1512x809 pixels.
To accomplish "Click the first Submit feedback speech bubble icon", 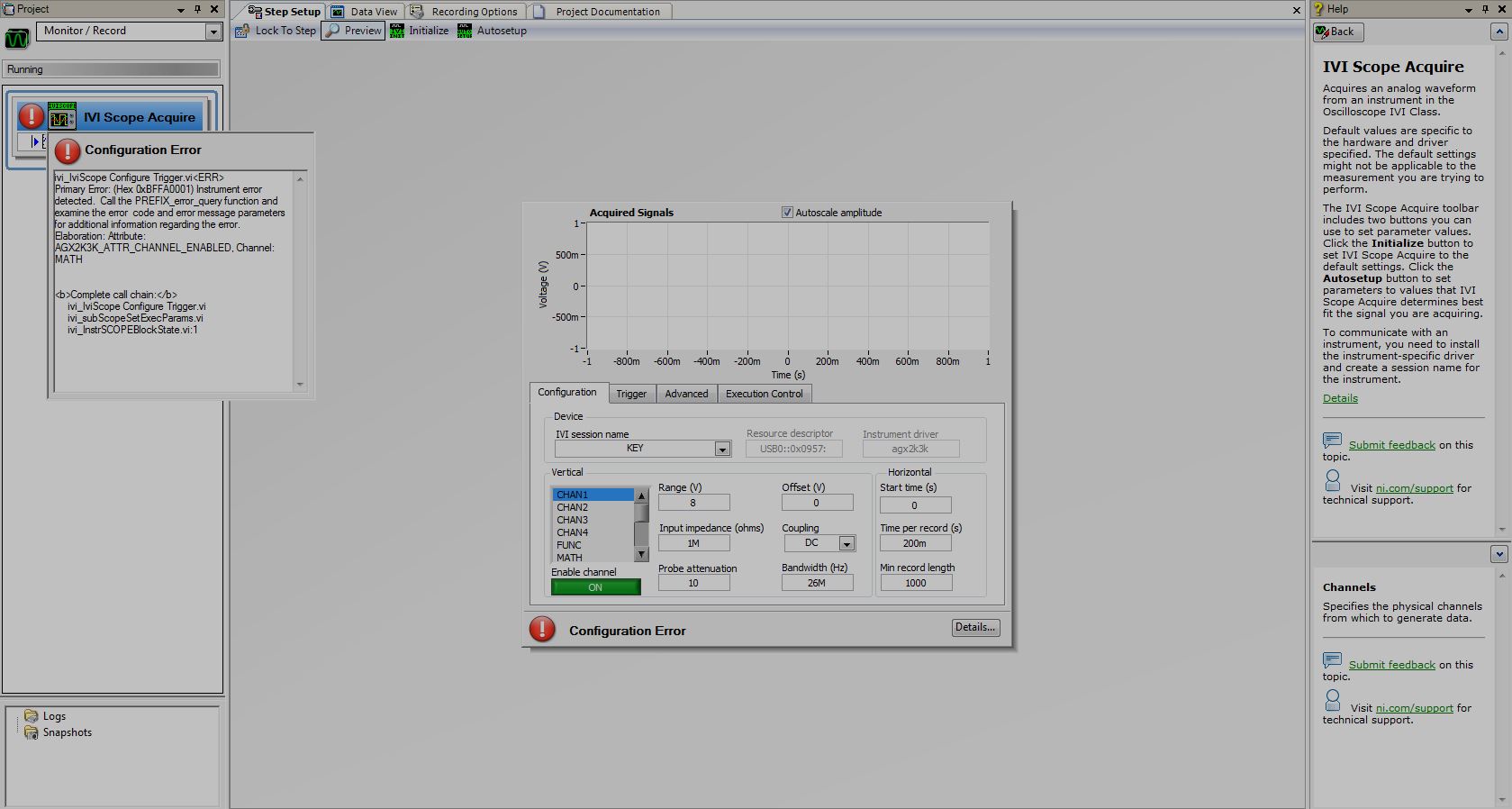I will (1333, 441).
